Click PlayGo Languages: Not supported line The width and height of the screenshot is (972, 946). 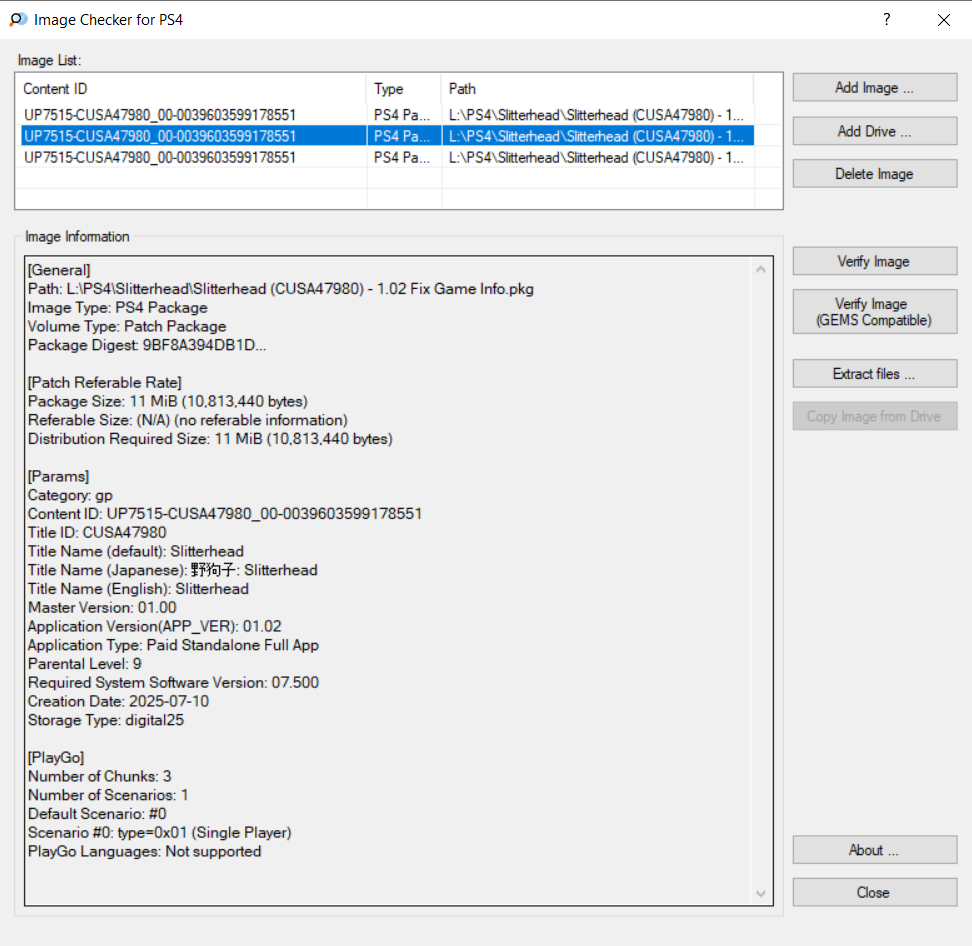[x=144, y=851]
